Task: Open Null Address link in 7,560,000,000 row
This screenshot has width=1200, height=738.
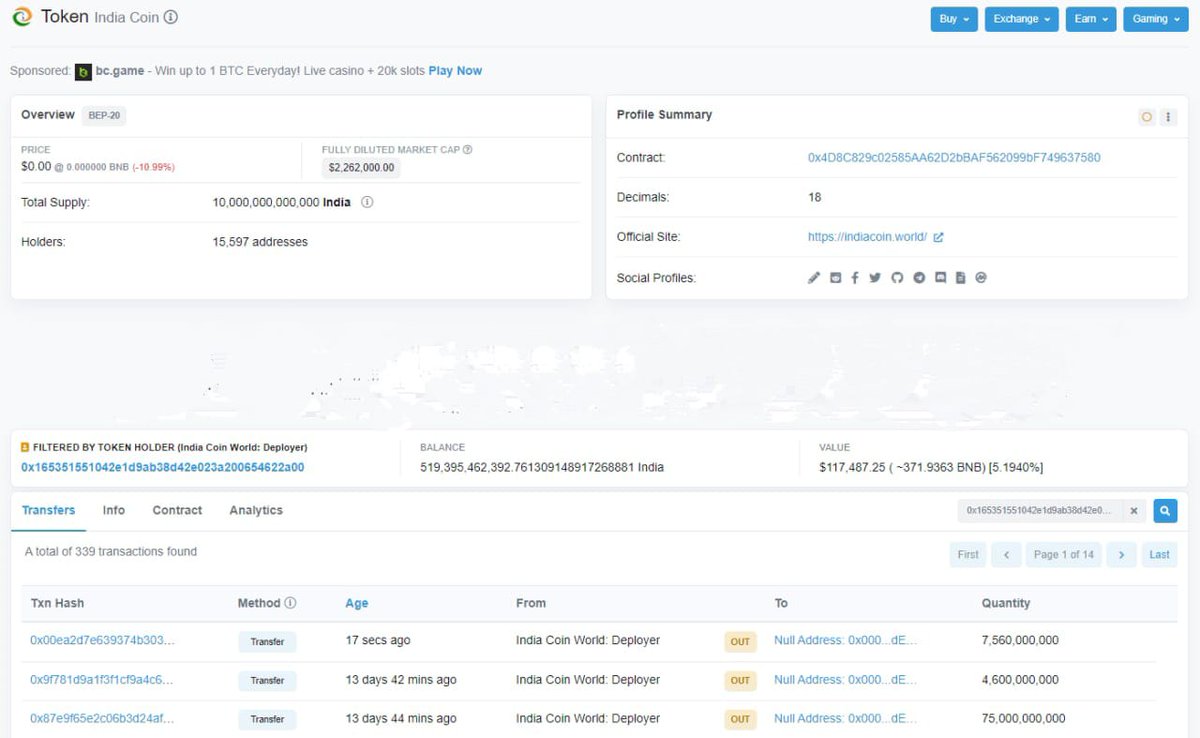Action: (x=845, y=640)
